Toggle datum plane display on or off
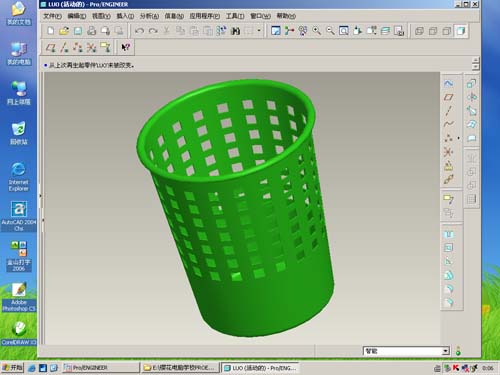The image size is (500, 375). (50, 47)
